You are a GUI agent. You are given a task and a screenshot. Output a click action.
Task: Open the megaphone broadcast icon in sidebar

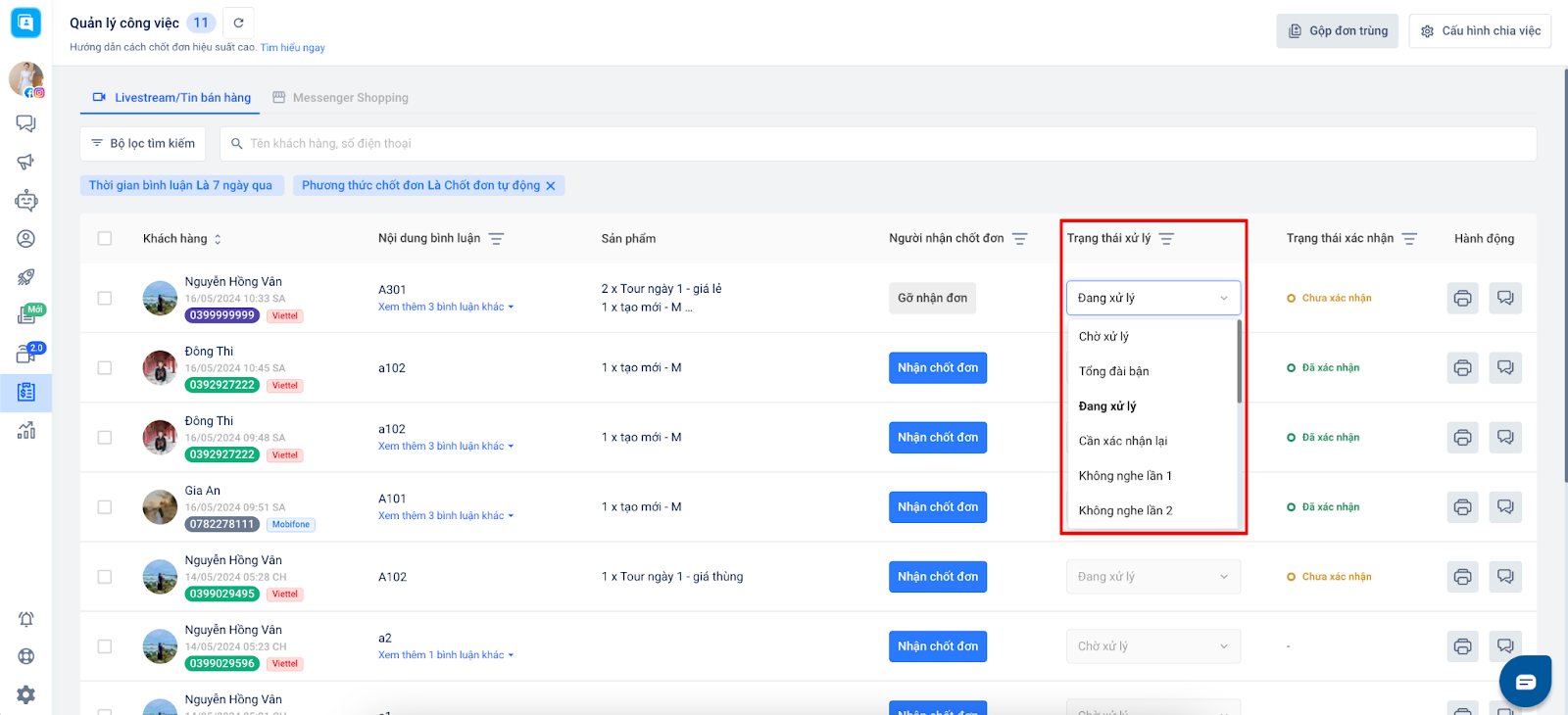pos(26,162)
